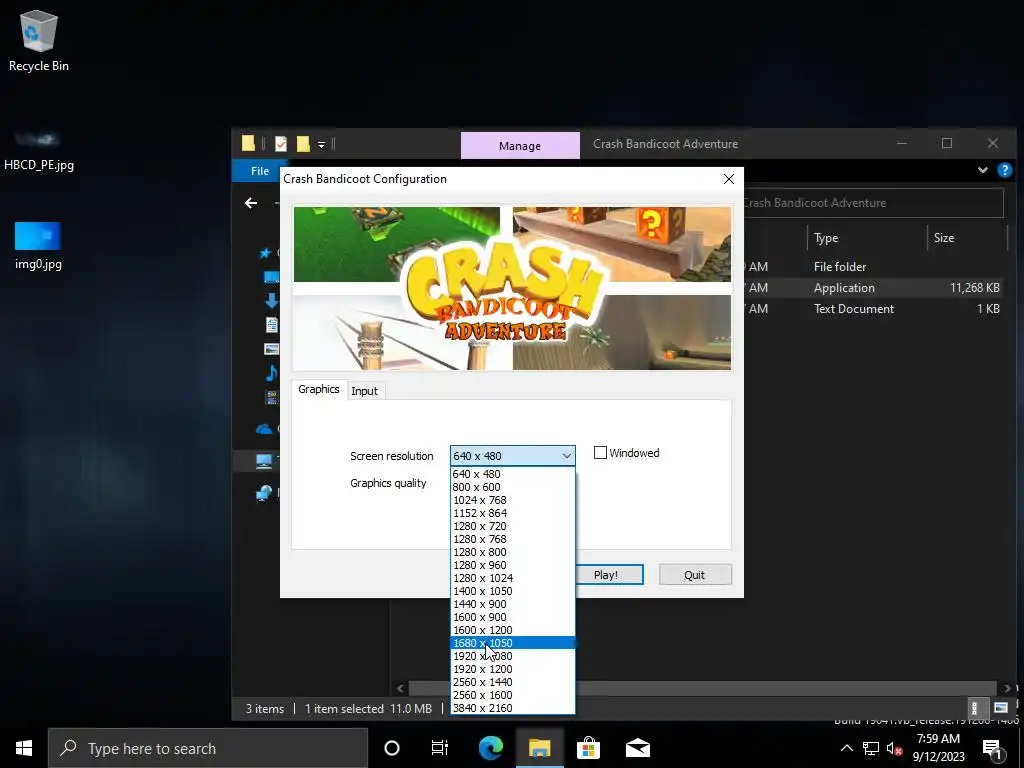Click the Explorer back arrow
Viewport: 1024px width, 768px height.
pos(251,203)
